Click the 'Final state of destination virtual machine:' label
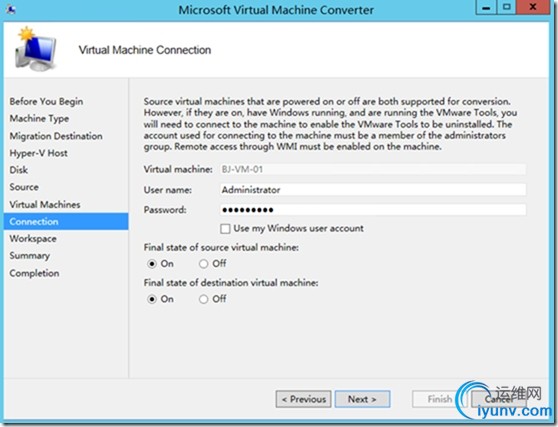558x427 pixels. [x=231, y=283]
